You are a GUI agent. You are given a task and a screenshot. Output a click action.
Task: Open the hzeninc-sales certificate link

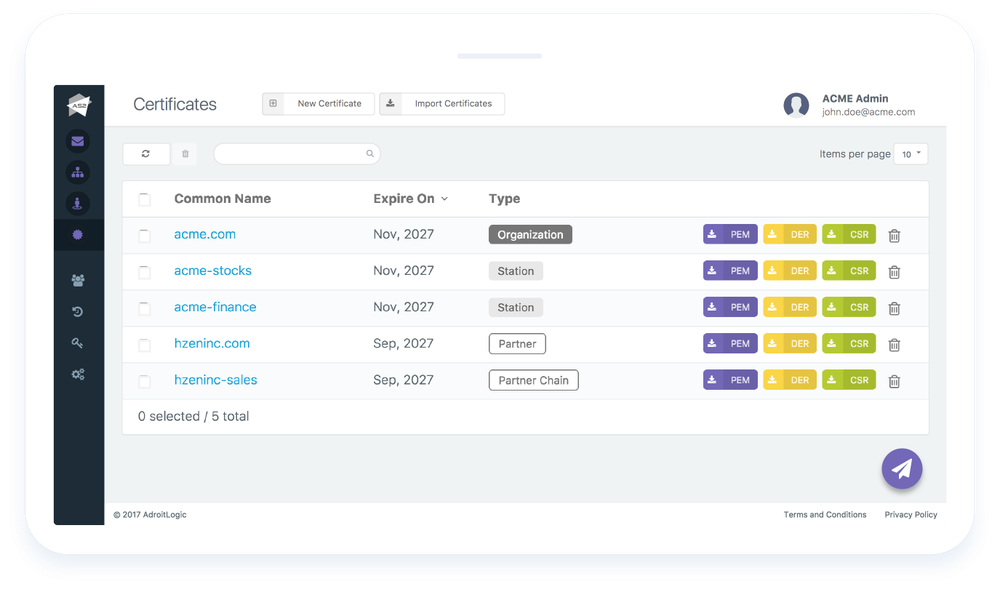point(216,380)
